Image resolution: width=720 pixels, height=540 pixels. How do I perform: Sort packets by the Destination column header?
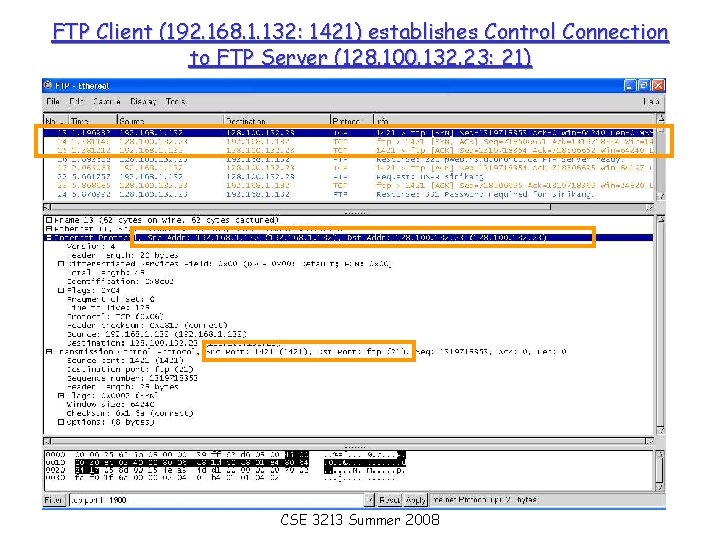tap(277, 120)
